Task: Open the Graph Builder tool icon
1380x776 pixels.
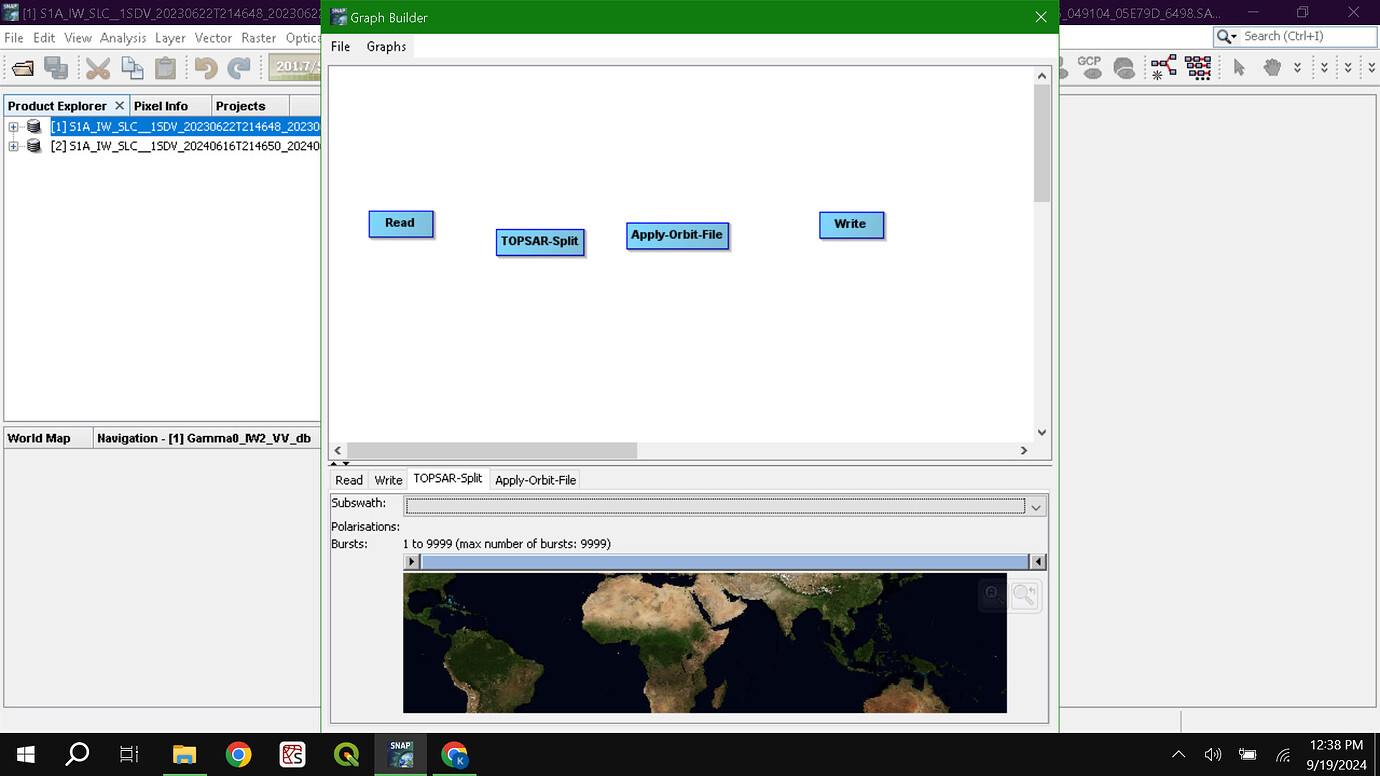Action: [x=1163, y=67]
